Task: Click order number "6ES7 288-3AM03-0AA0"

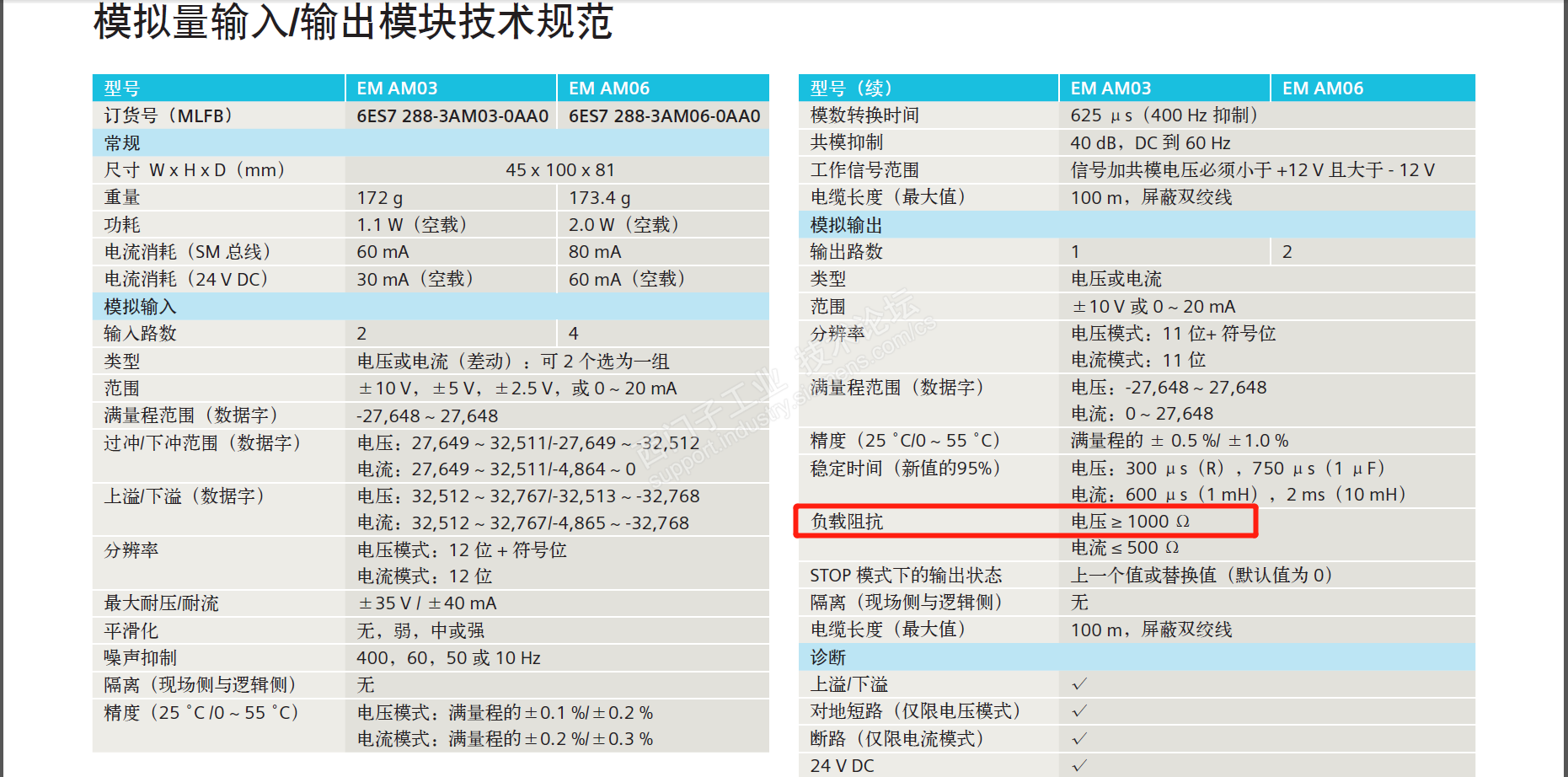Action: (452, 115)
